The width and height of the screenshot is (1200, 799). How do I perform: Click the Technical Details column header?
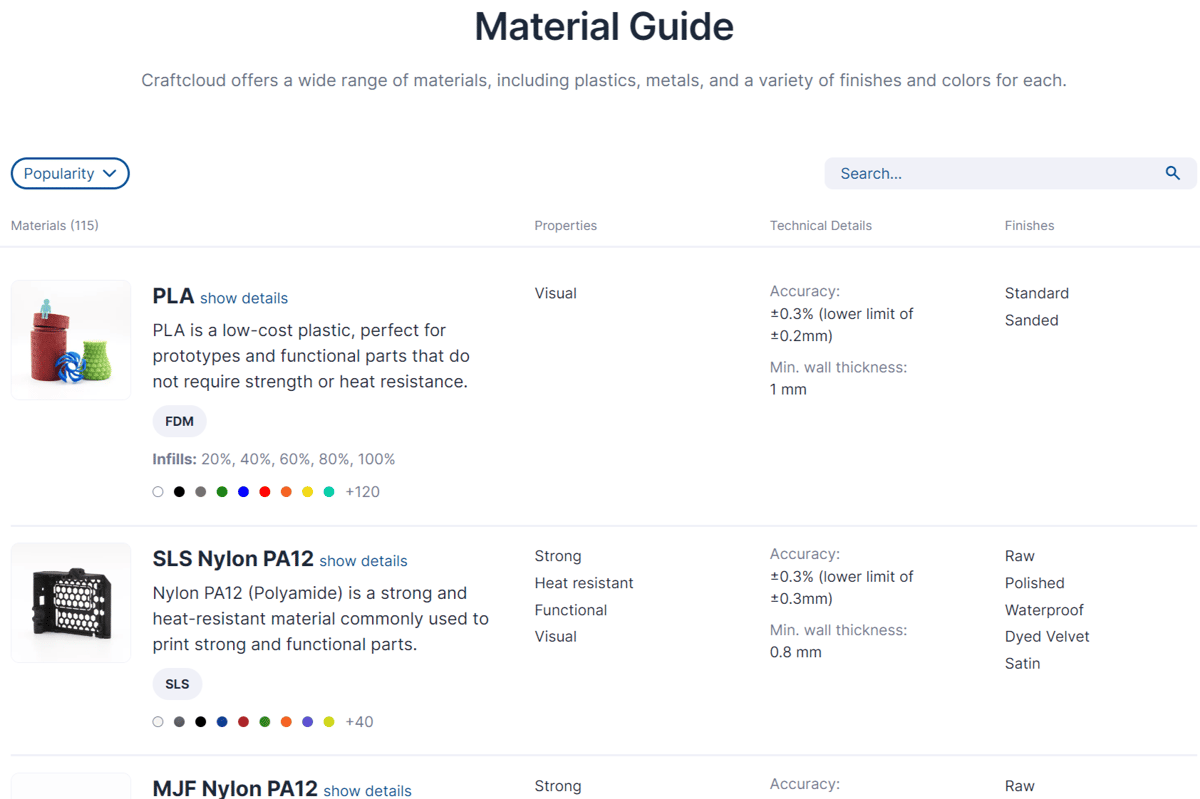click(x=821, y=225)
